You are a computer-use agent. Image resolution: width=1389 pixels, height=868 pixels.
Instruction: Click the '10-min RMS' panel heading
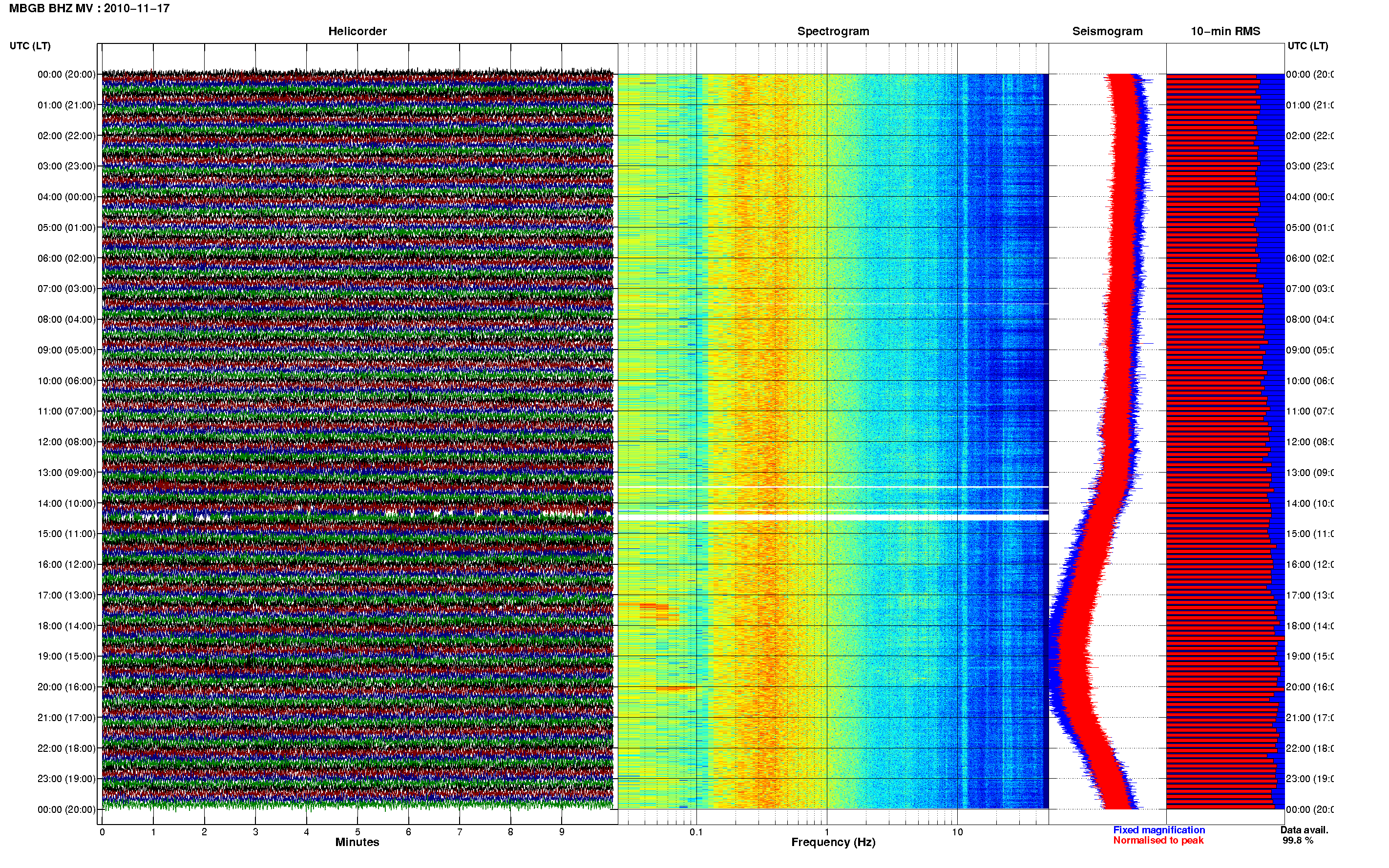[1225, 31]
